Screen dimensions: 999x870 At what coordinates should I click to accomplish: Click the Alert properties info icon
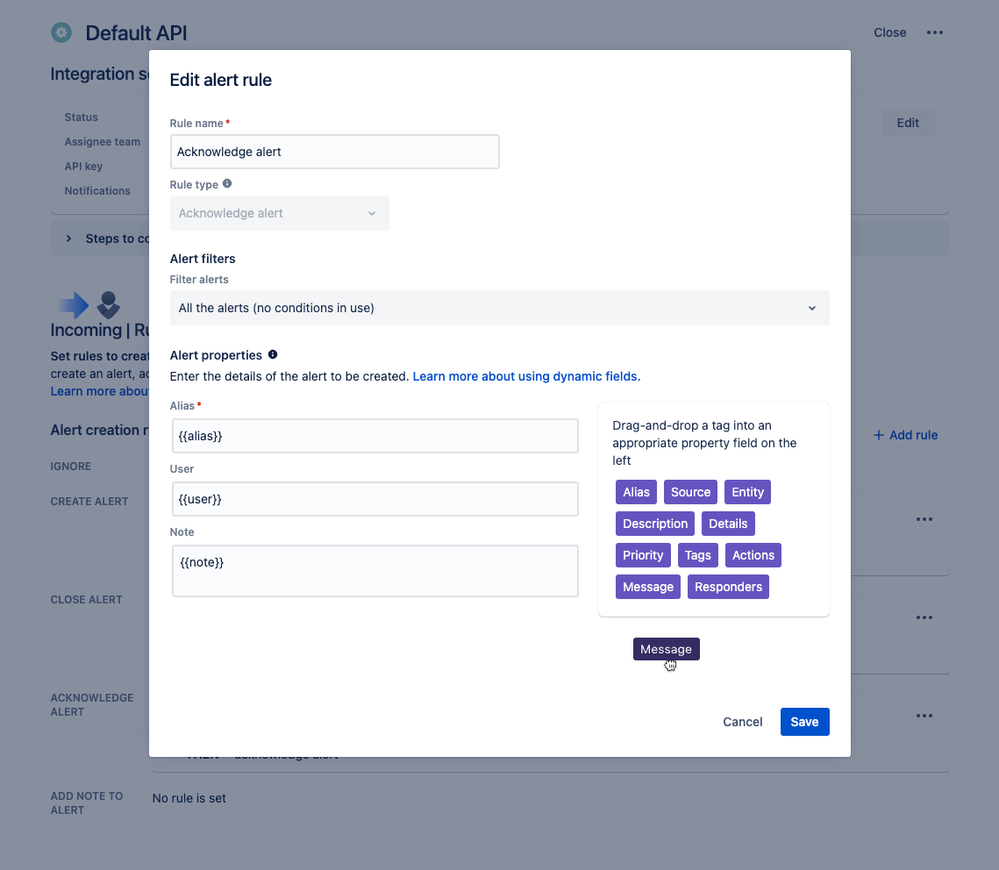(x=273, y=355)
